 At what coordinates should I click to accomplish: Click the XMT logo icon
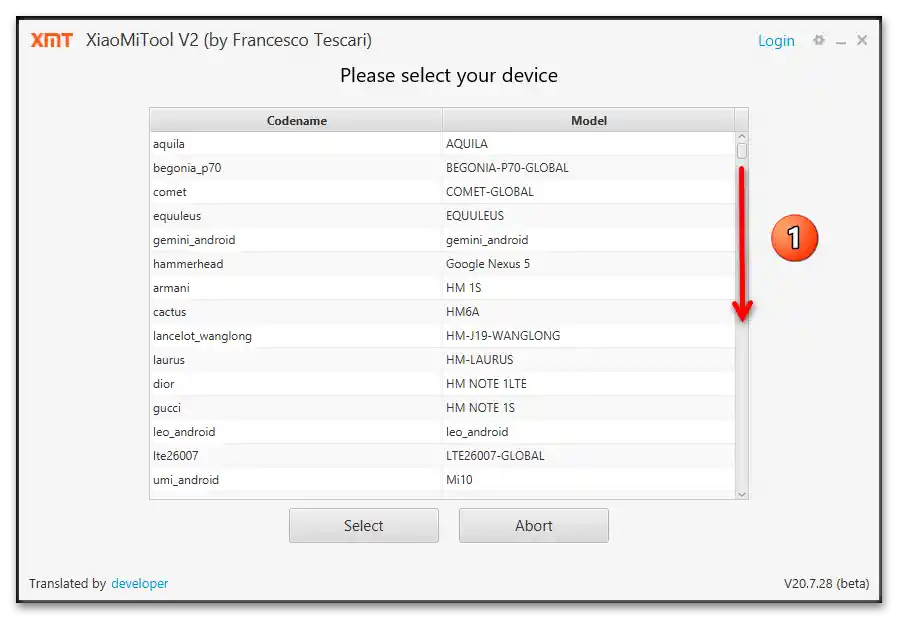pyautogui.click(x=51, y=41)
